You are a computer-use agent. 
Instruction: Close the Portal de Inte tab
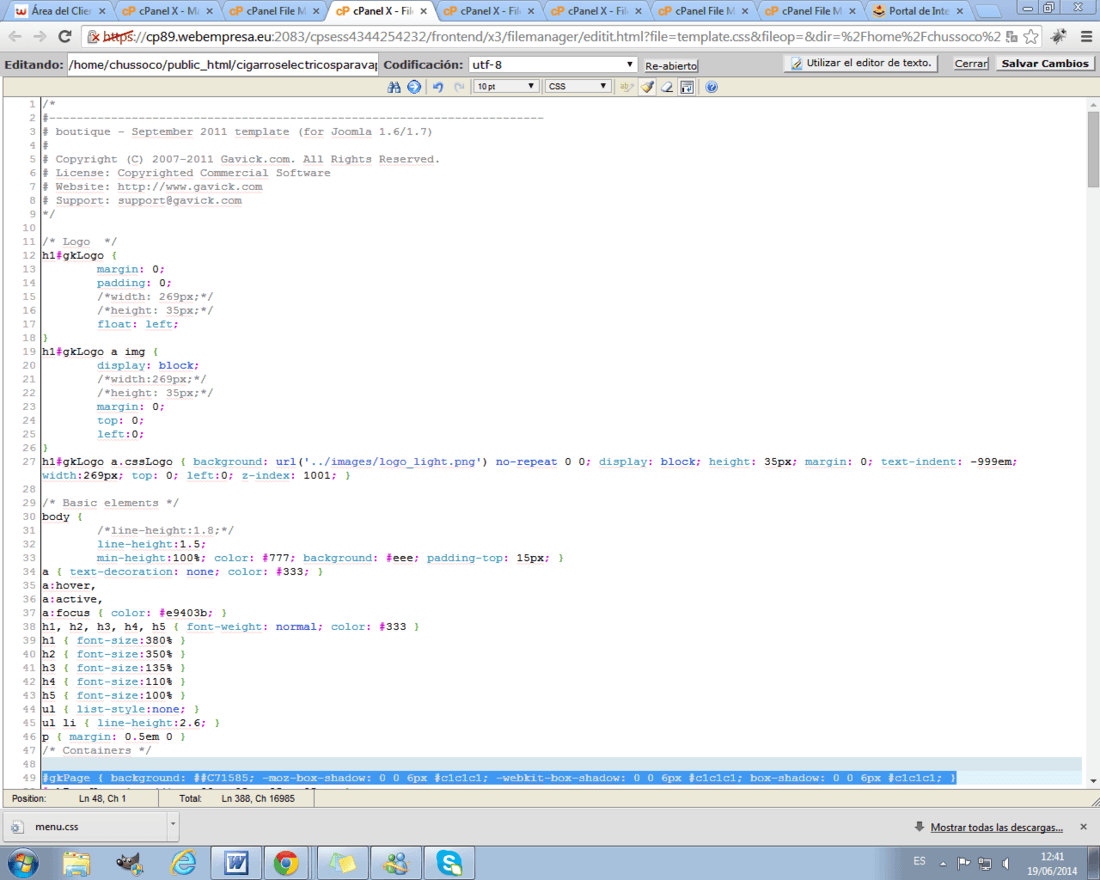(x=960, y=11)
